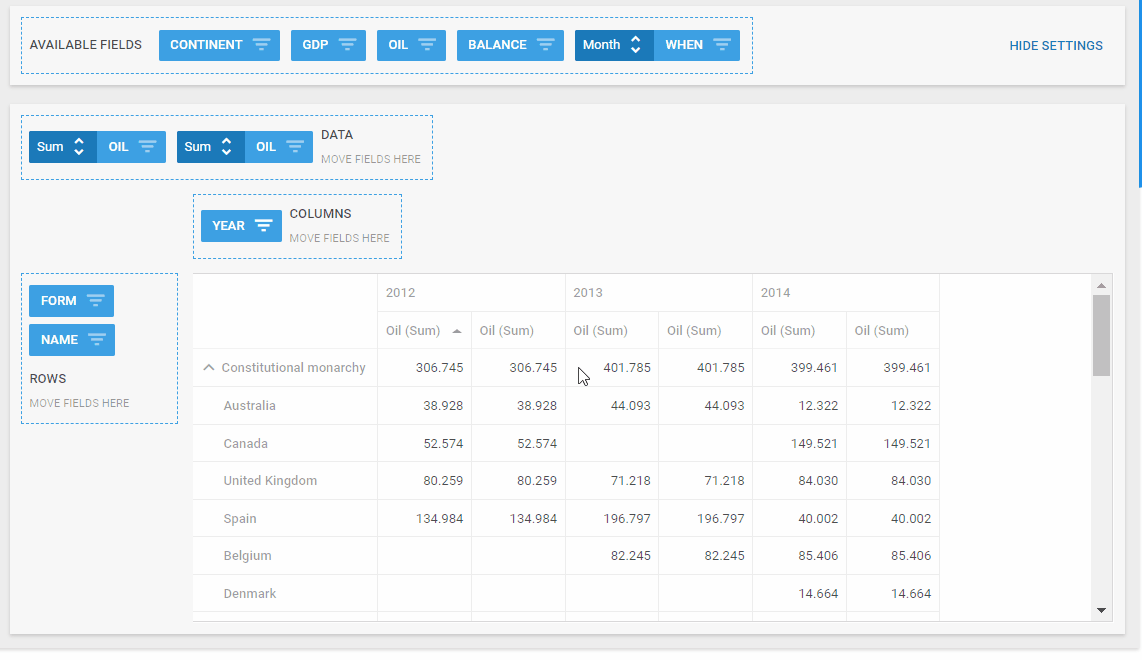Image resolution: width=1142 pixels, height=660 pixels.
Task: Open the filter on the BALANCE field
Action: 545,45
